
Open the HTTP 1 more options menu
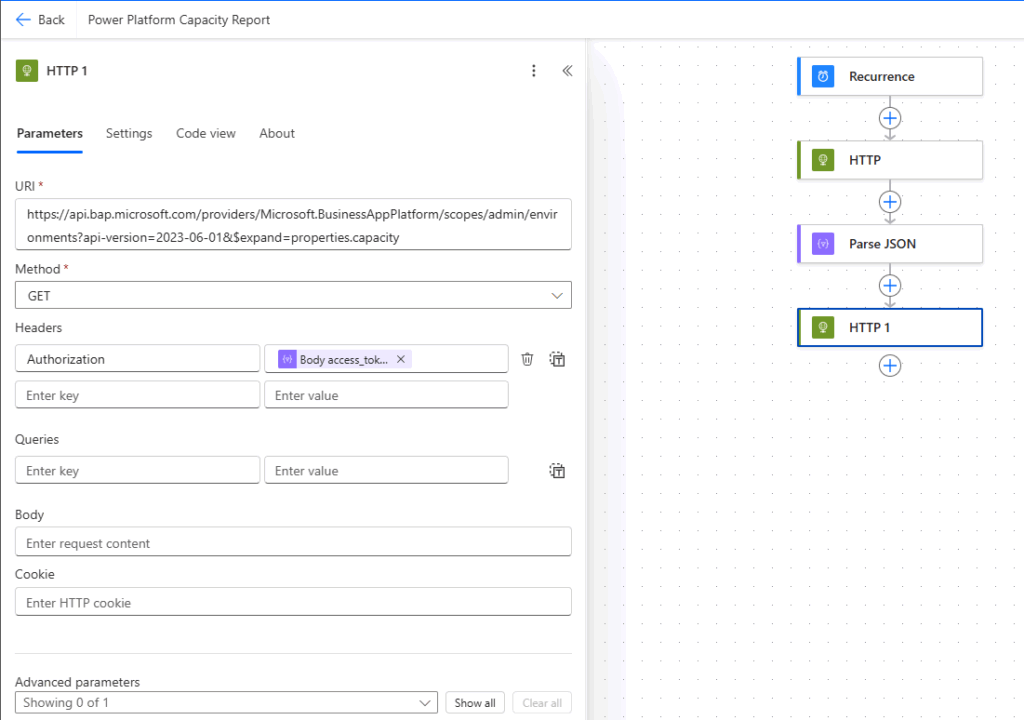(x=534, y=71)
